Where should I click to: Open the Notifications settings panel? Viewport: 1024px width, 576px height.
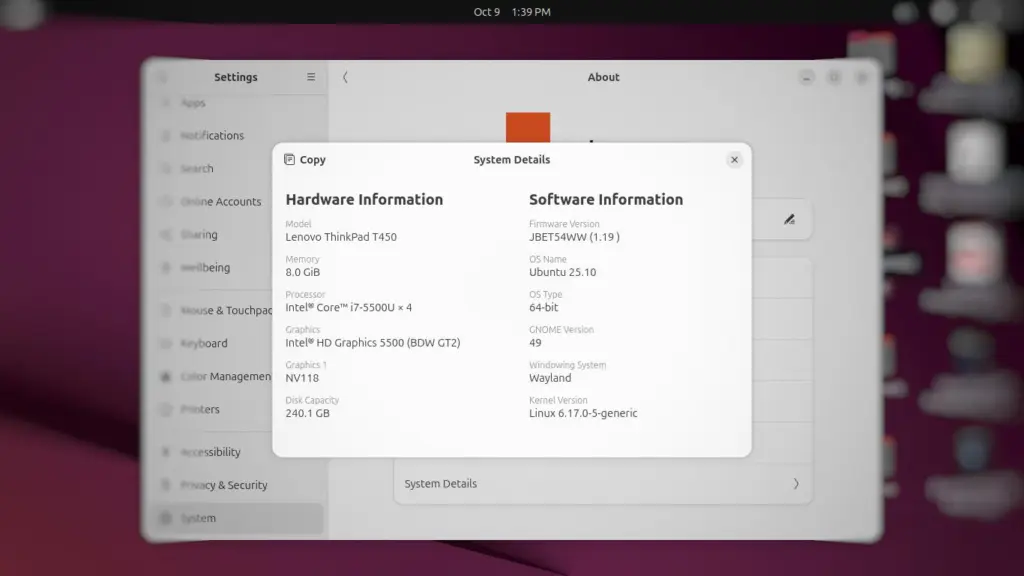click(x=212, y=136)
